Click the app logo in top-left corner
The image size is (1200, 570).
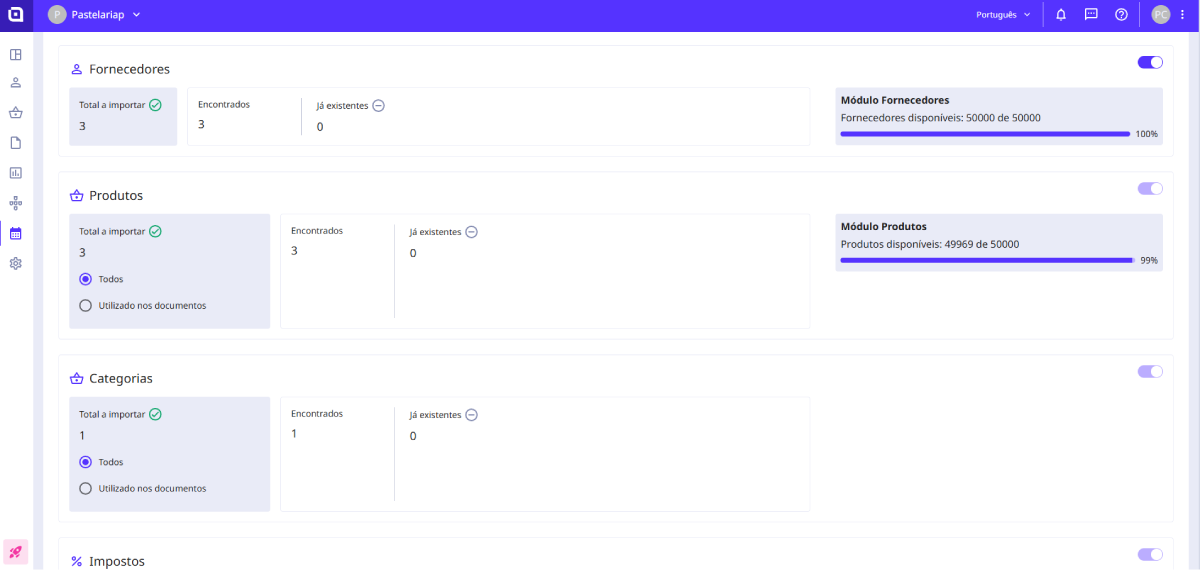[16, 15]
